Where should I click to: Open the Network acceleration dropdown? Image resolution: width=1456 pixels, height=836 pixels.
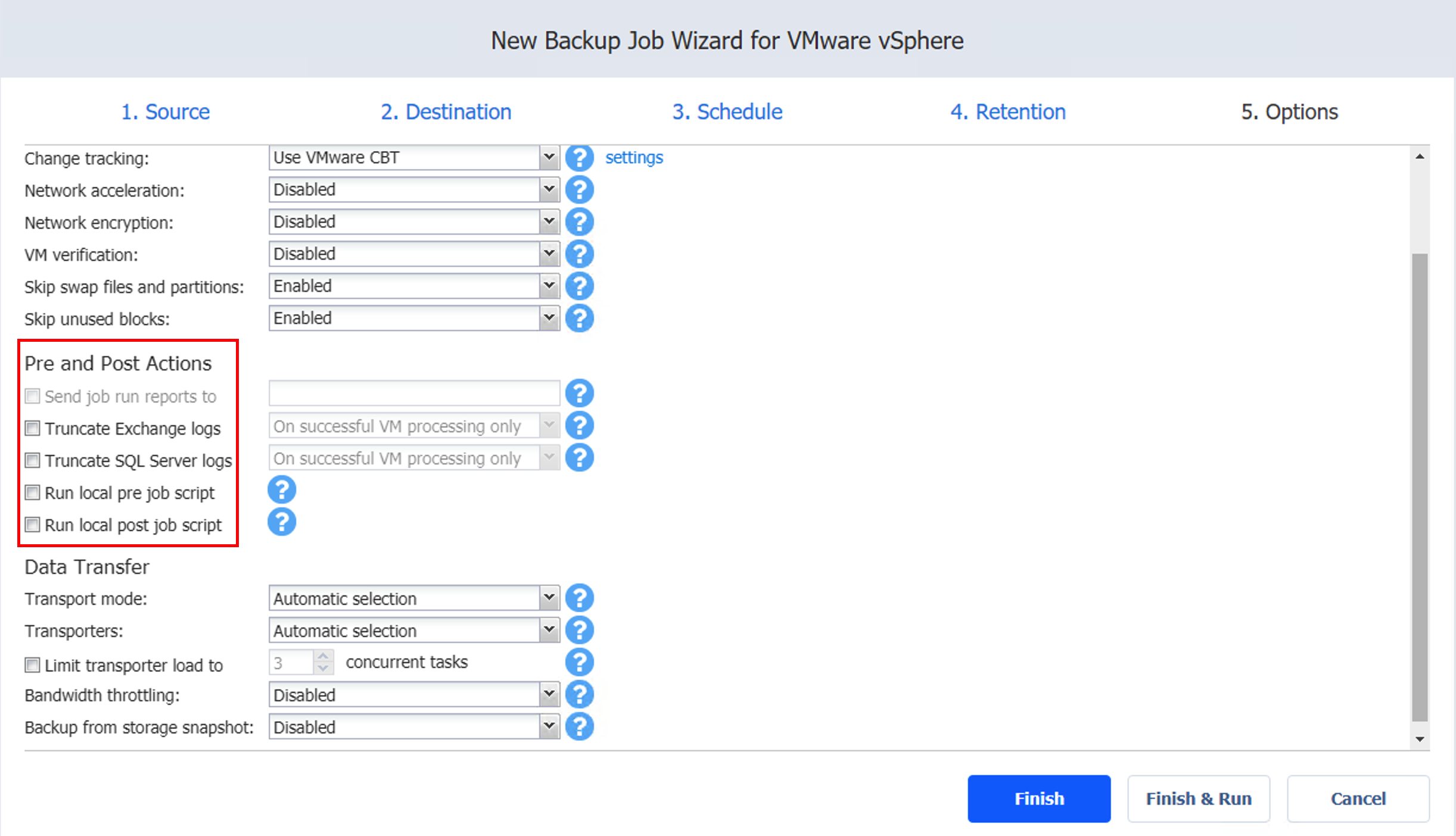point(414,190)
